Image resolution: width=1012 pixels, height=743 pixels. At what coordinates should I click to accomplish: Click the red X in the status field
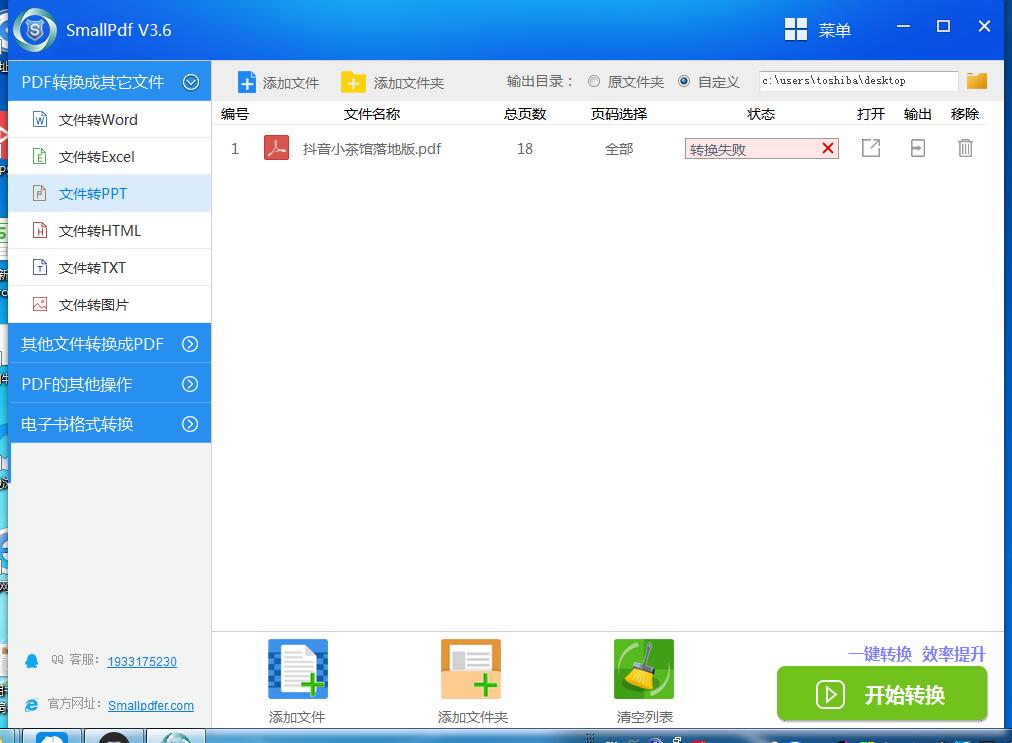pyautogui.click(x=827, y=149)
